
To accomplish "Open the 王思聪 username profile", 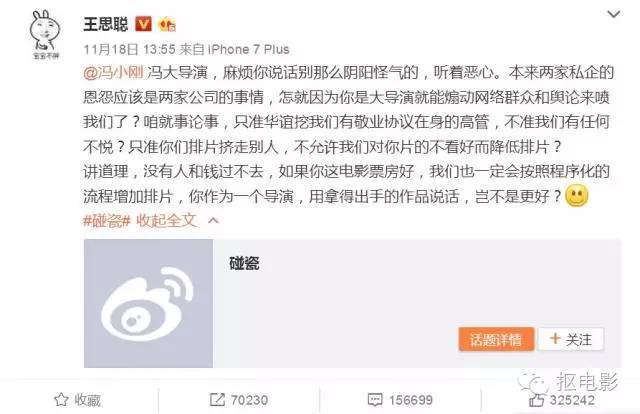I will (x=106, y=24).
